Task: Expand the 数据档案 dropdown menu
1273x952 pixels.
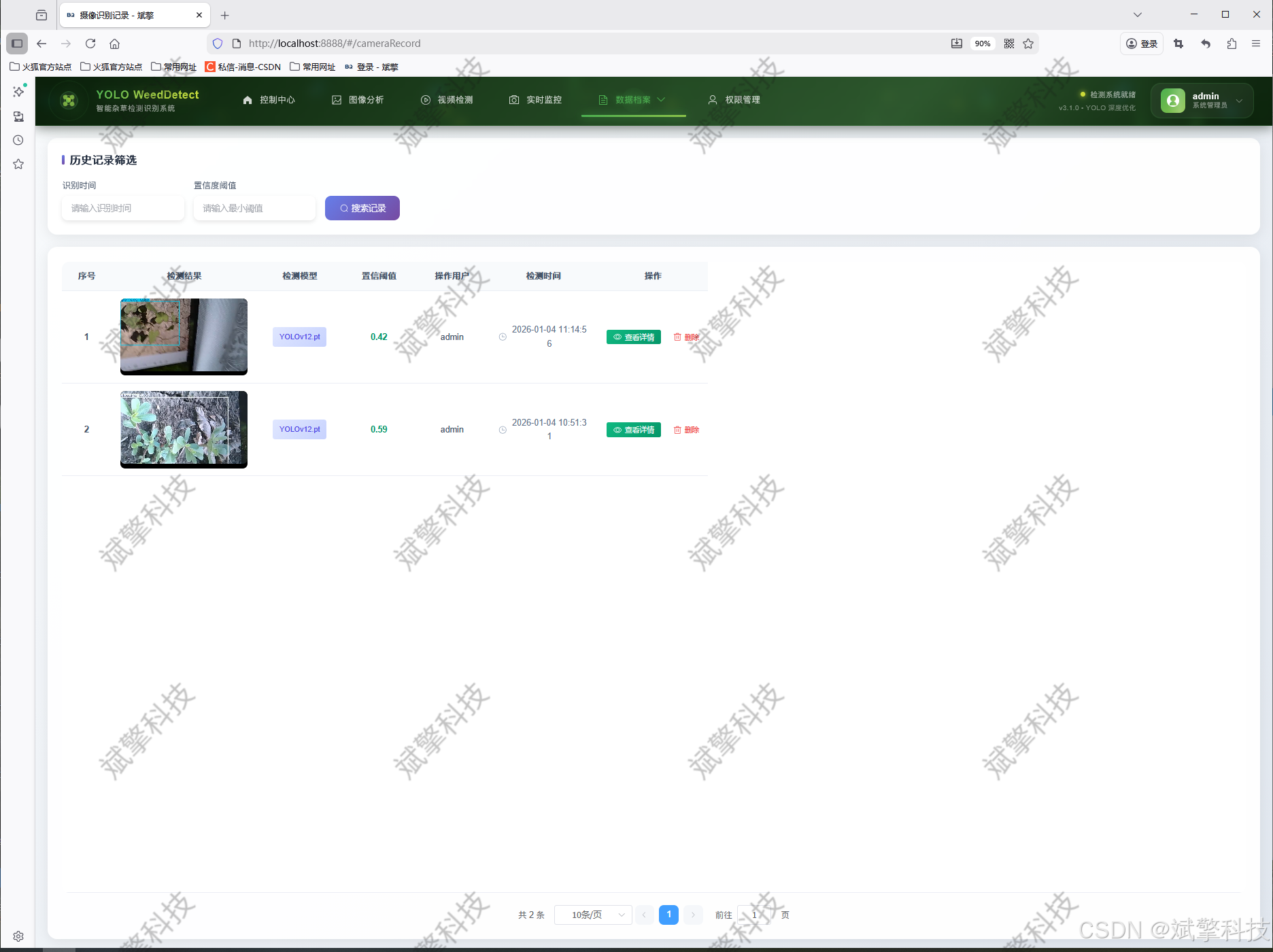Action: (632, 100)
